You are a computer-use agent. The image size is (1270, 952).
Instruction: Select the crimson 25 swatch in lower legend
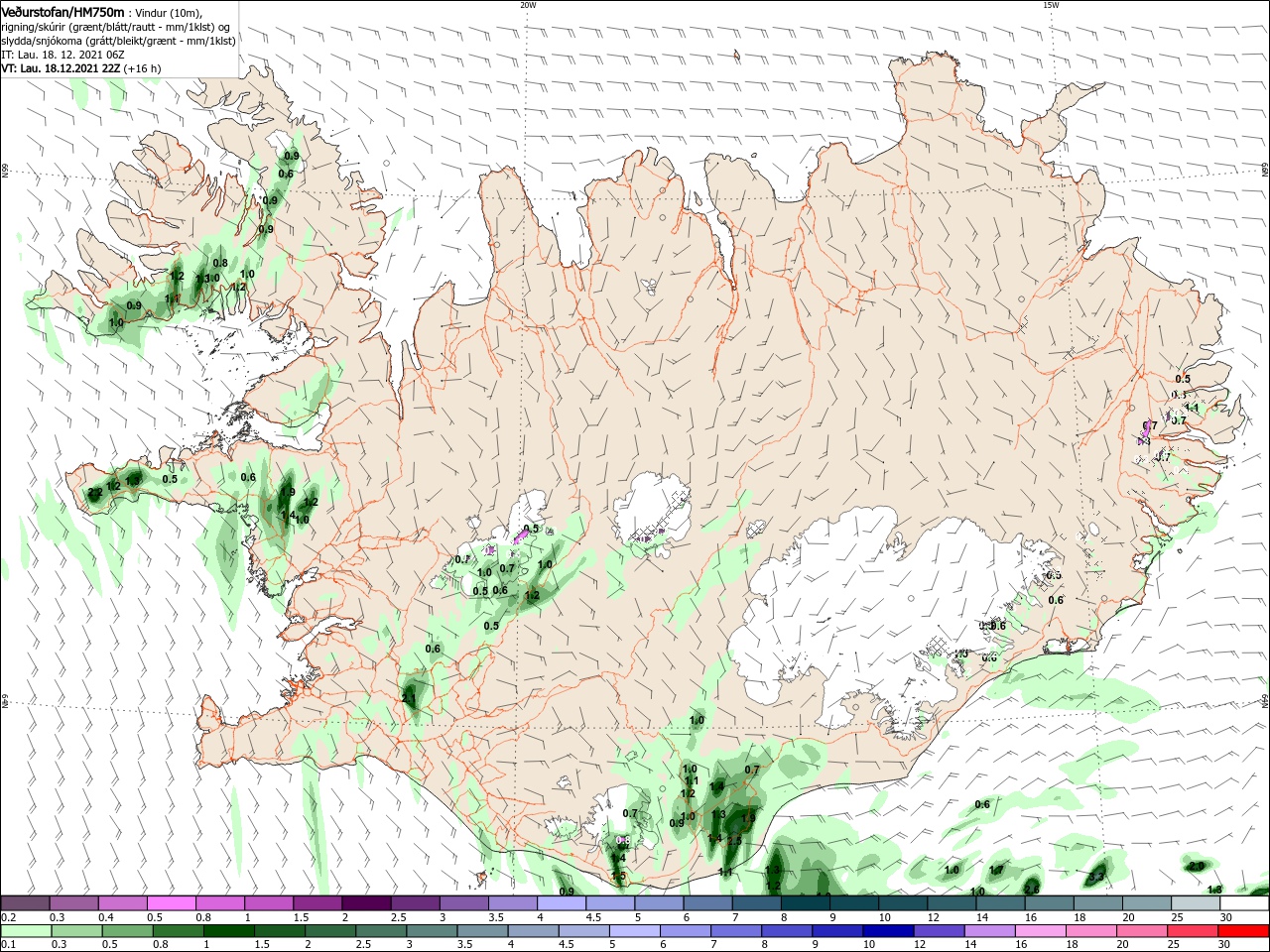pyautogui.click(x=1194, y=931)
